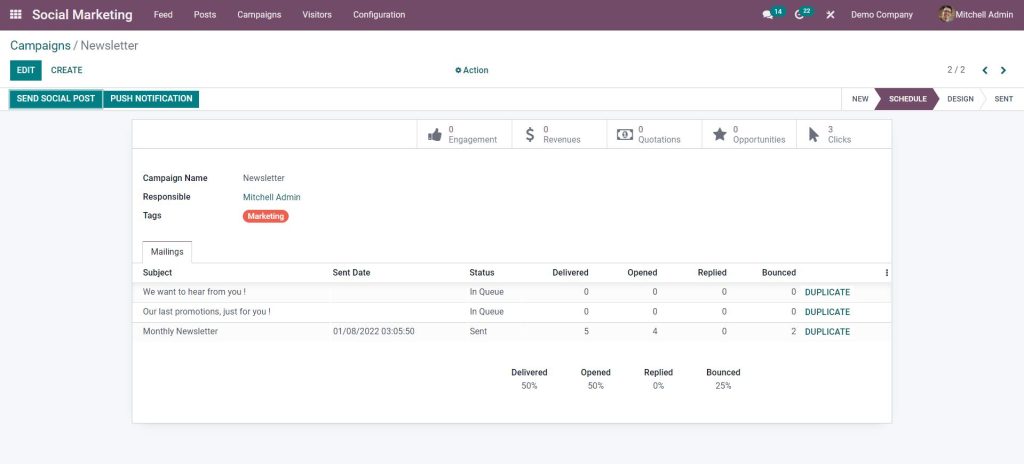The height and width of the screenshot is (464, 1024).
Task: Click sent date 01/08/2022 03:05:50
Action: (x=374, y=331)
